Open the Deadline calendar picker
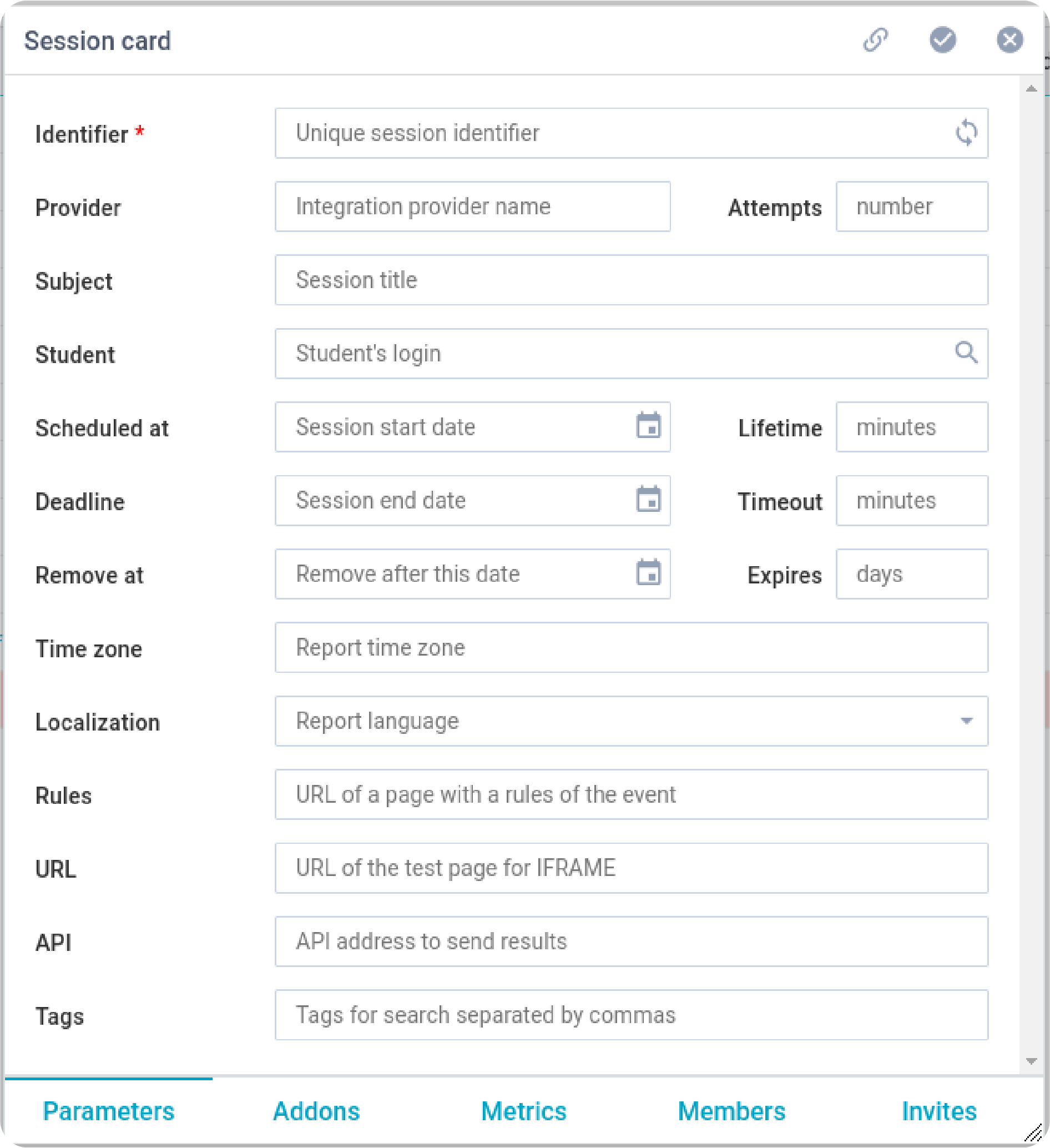The height and width of the screenshot is (1148, 1050). click(x=648, y=500)
